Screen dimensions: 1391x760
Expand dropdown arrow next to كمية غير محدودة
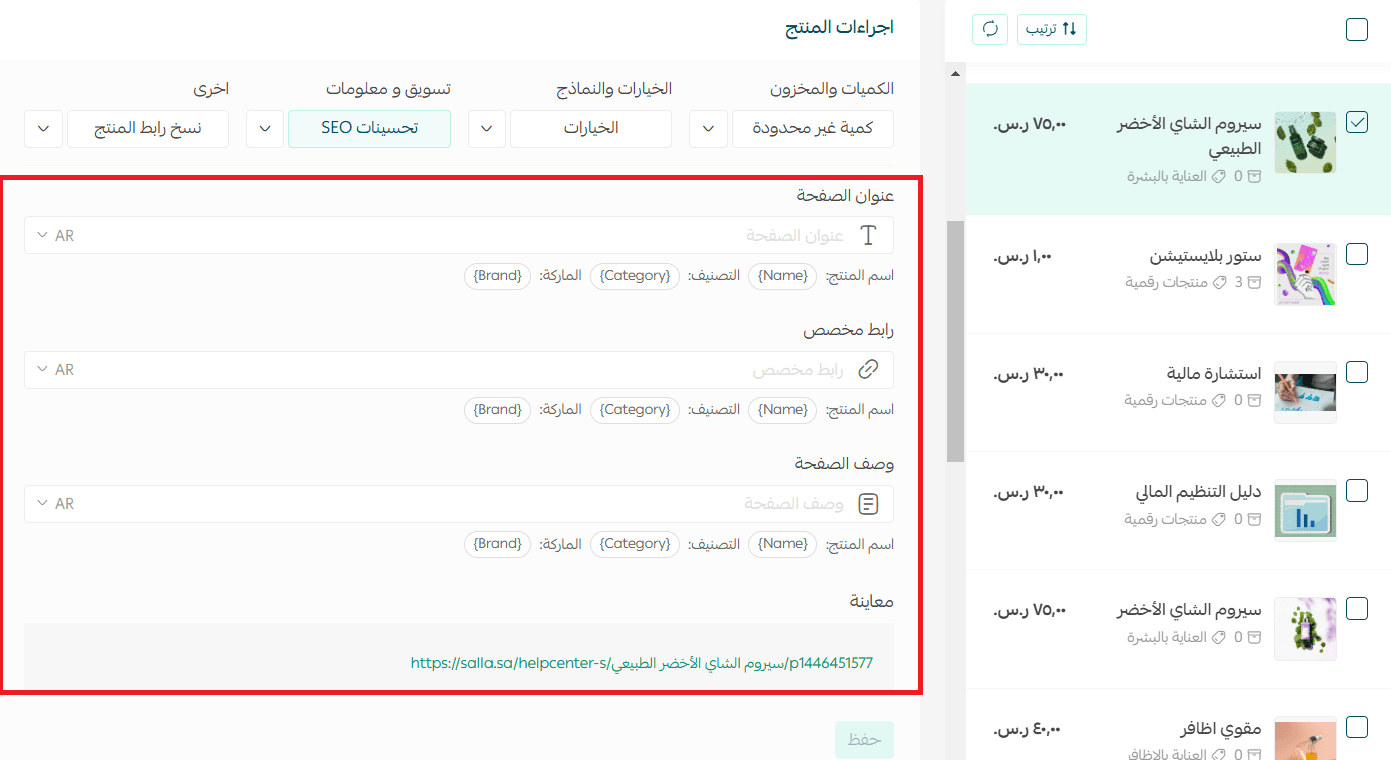coord(708,129)
